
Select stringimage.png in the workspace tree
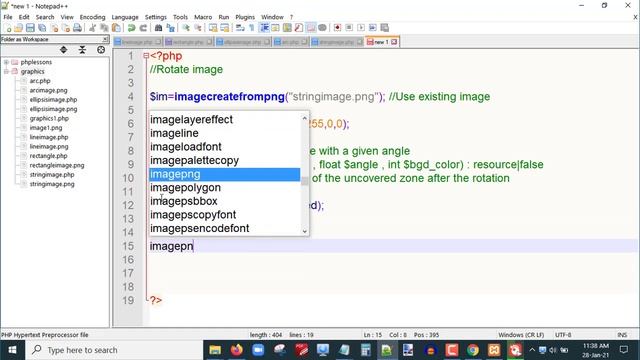52,184
